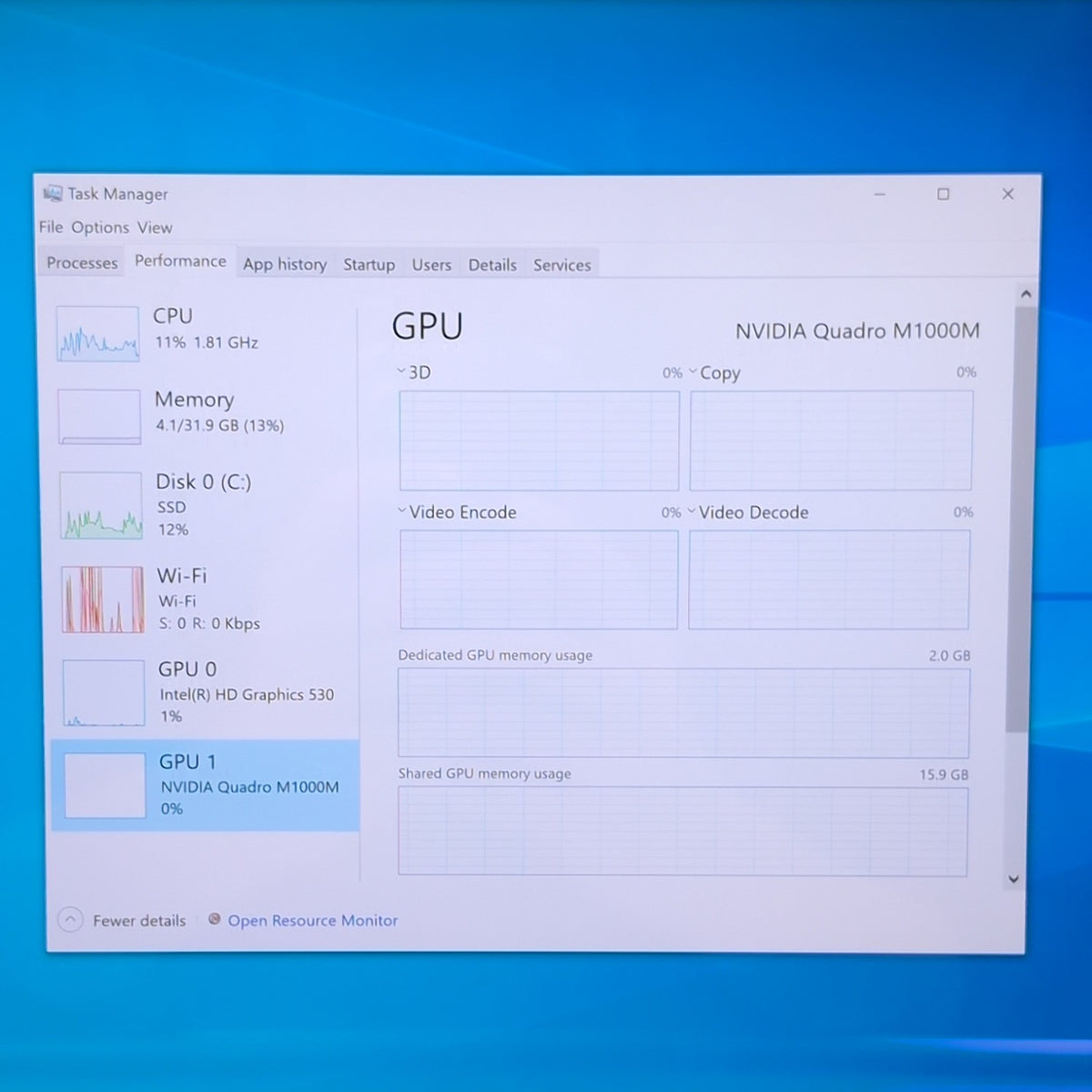Image resolution: width=1092 pixels, height=1092 pixels.
Task: Open the Options menu
Action: [x=100, y=227]
